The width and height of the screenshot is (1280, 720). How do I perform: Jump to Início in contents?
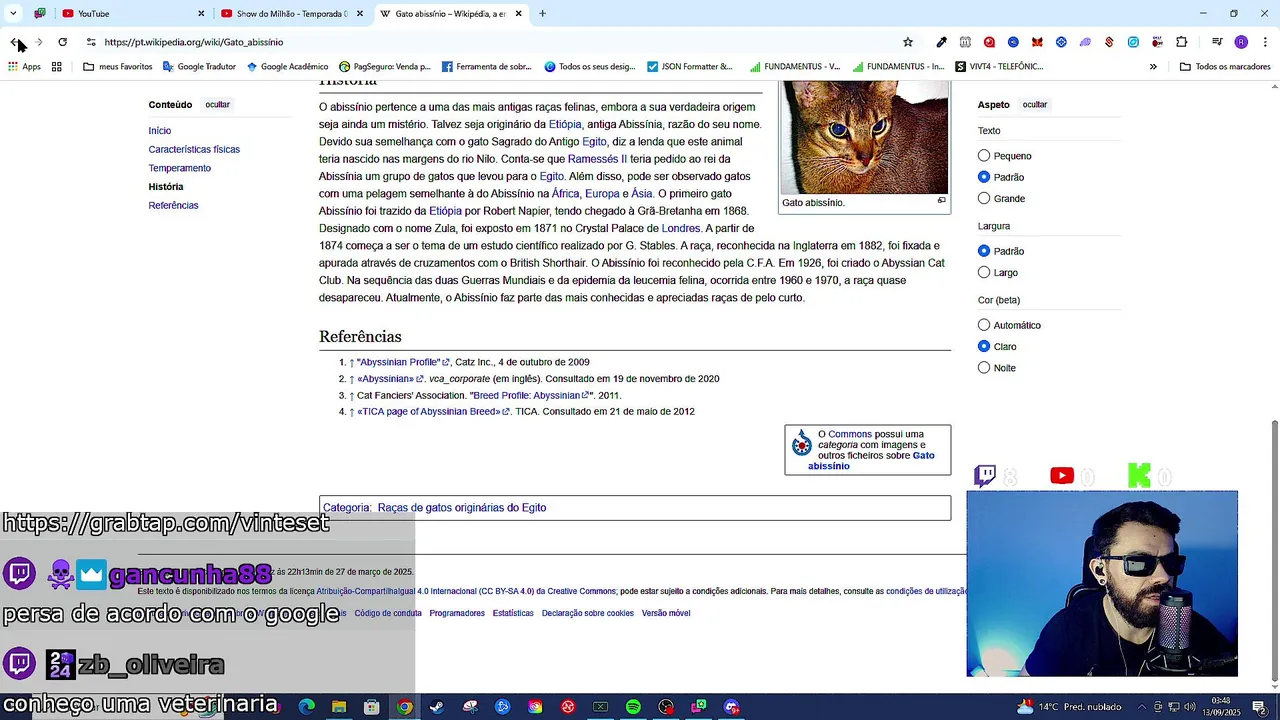[x=160, y=131]
